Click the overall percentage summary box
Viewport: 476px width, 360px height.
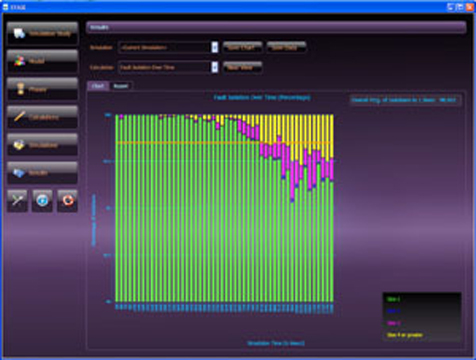coord(405,100)
